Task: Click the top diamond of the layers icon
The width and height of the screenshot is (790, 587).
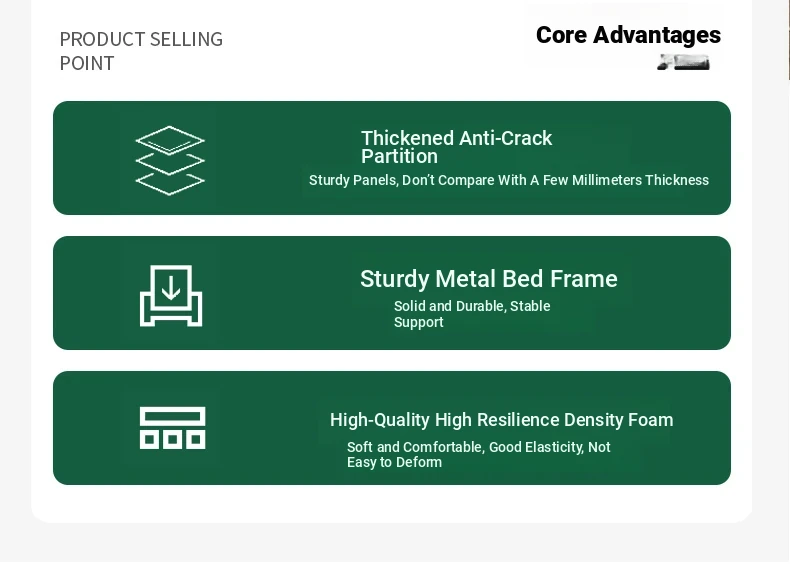Action: click(170, 140)
